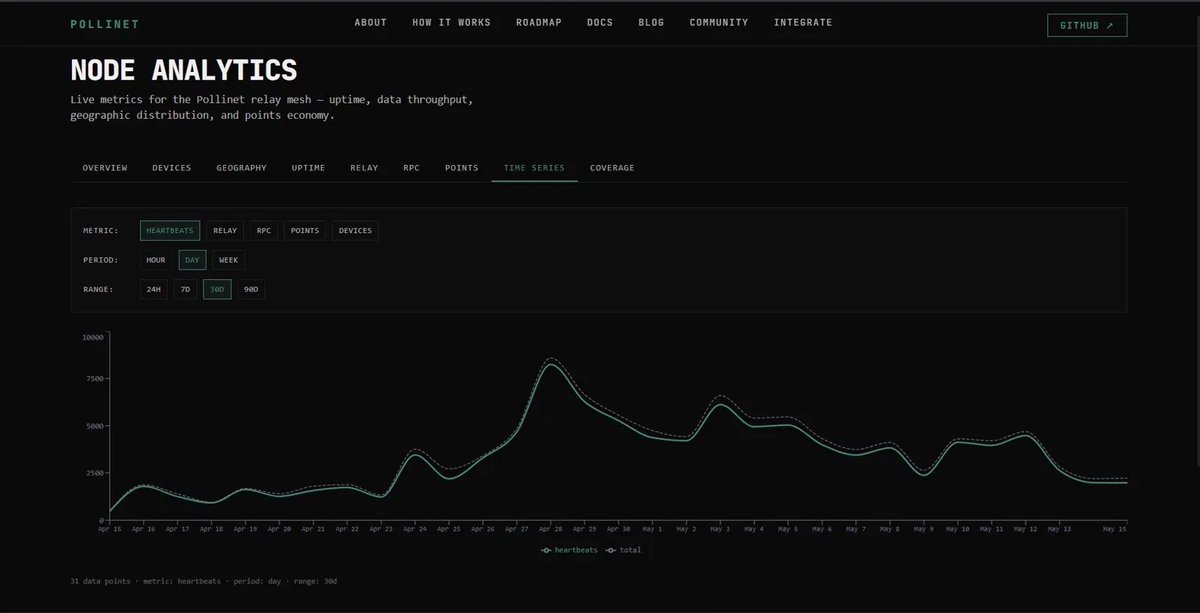Click the May 9 x-axis label
The width and height of the screenshot is (1200, 613).
pyautogui.click(x=923, y=528)
